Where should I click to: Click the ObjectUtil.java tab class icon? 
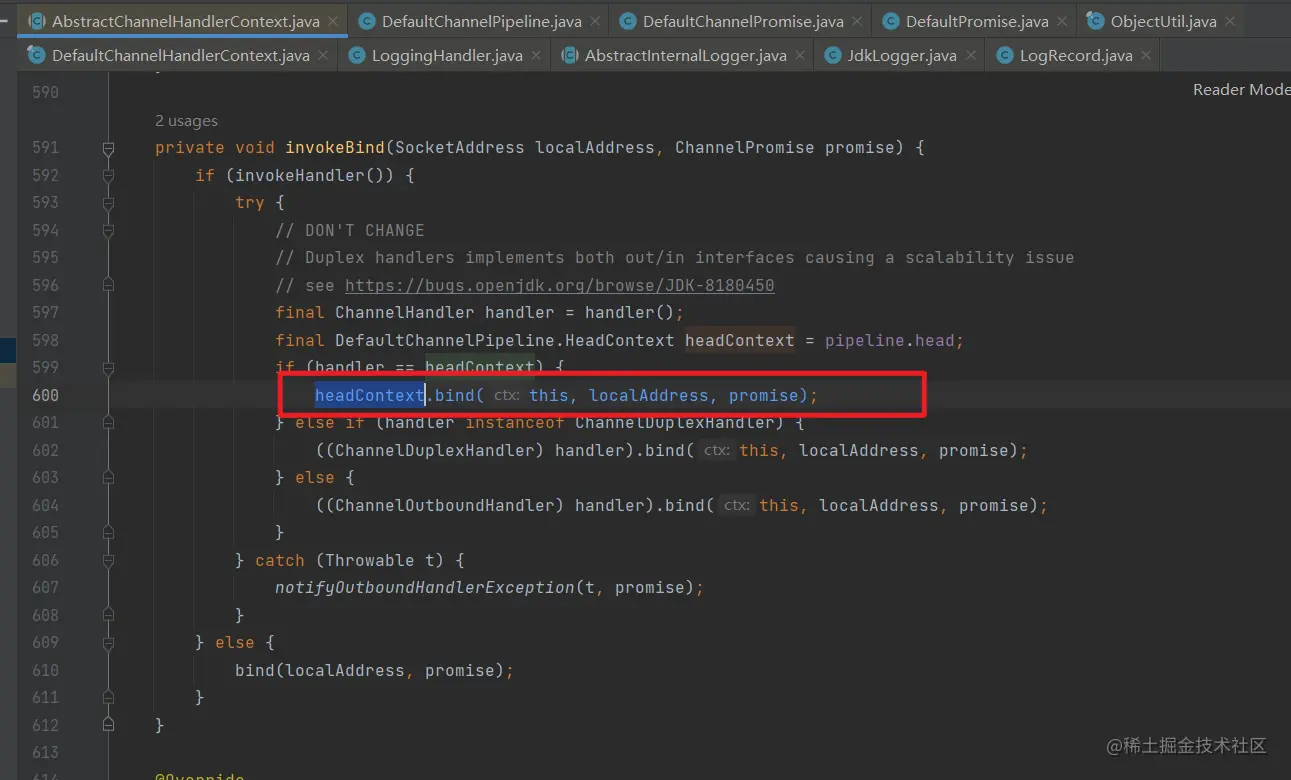(x=1095, y=21)
